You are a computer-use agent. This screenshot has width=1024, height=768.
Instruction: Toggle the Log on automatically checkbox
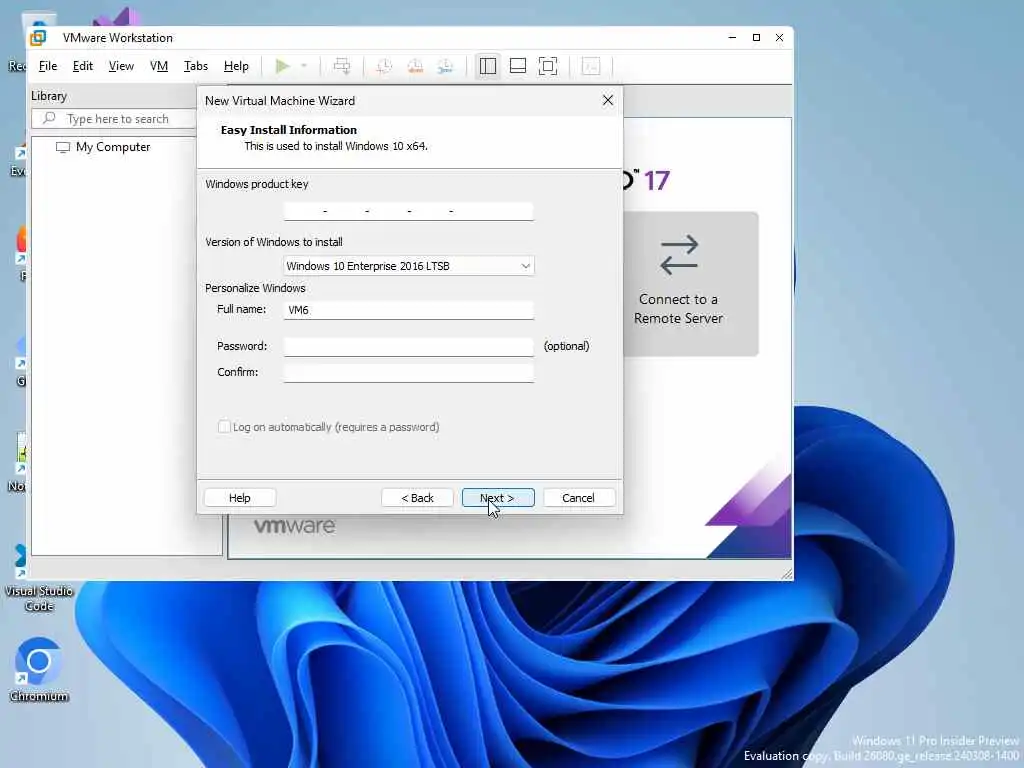click(x=224, y=427)
